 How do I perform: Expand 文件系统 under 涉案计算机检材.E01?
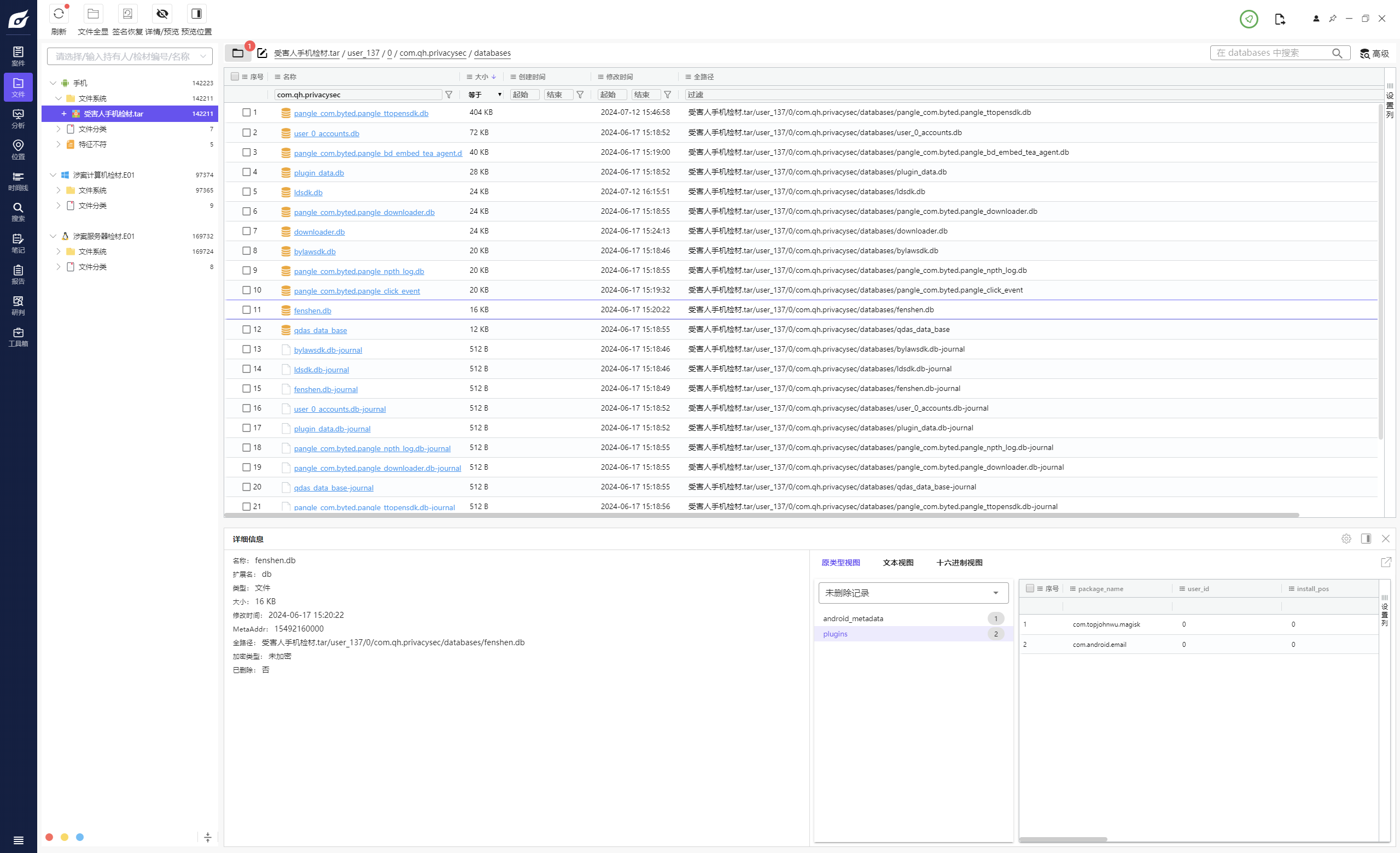coord(58,190)
